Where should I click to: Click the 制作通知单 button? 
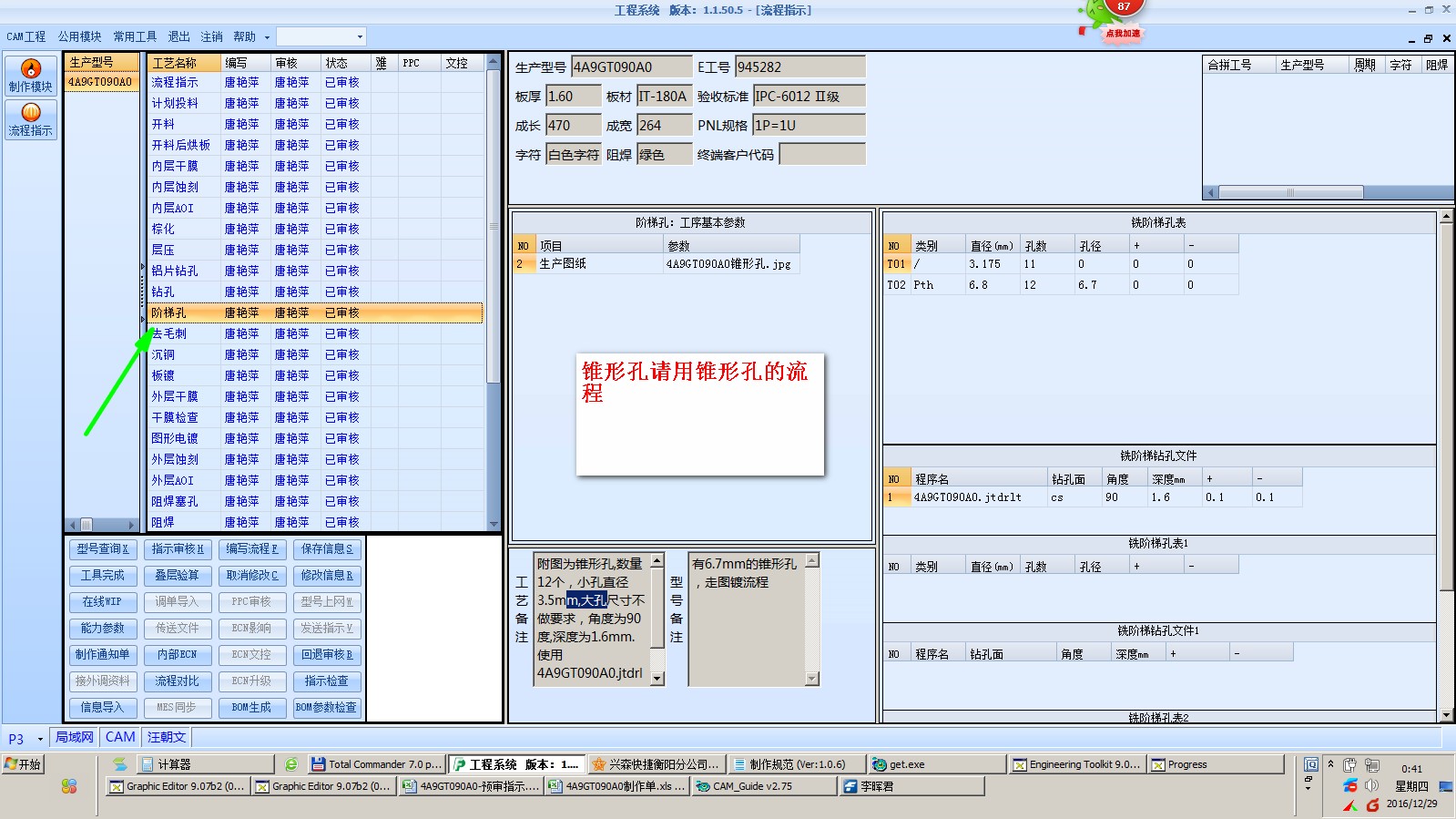pyautogui.click(x=102, y=655)
